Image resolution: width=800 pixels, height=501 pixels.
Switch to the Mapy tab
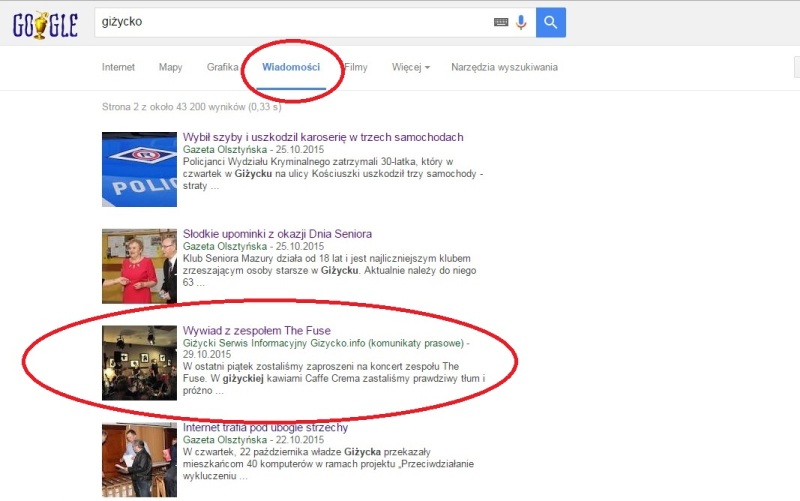[x=170, y=67]
